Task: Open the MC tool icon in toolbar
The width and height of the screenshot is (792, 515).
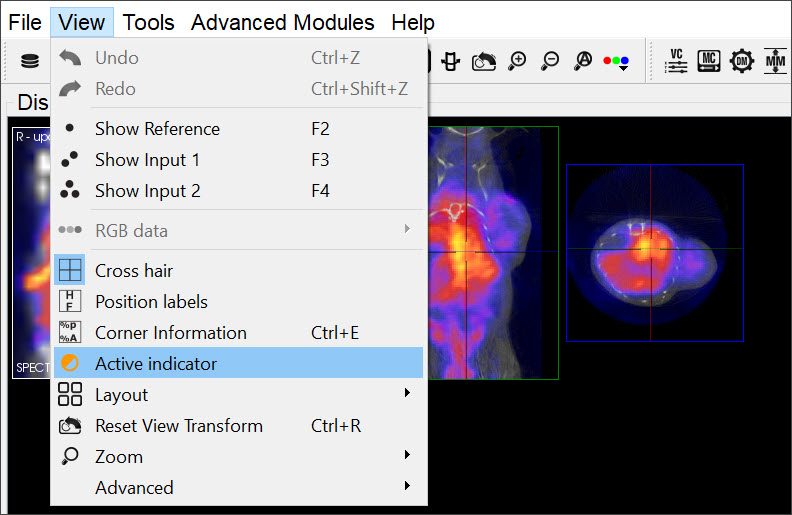Action: pos(709,61)
